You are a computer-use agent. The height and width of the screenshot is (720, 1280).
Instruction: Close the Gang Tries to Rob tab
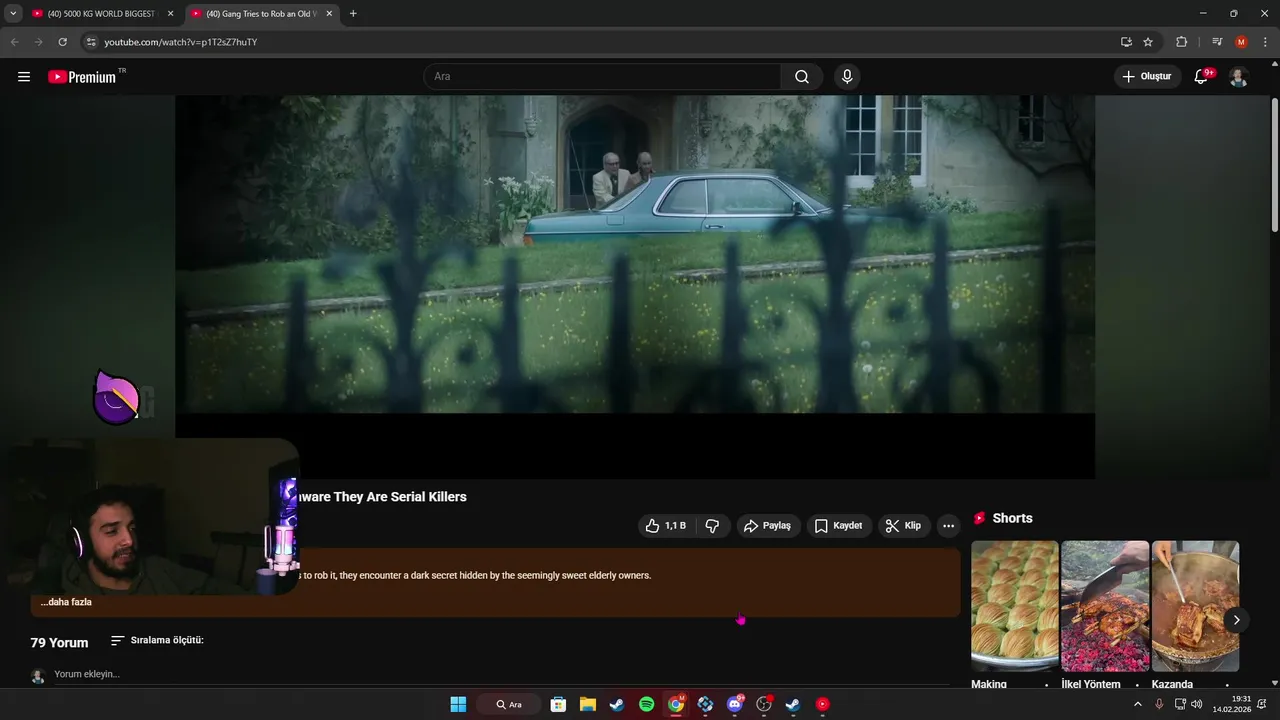click(x=329, y=14)
